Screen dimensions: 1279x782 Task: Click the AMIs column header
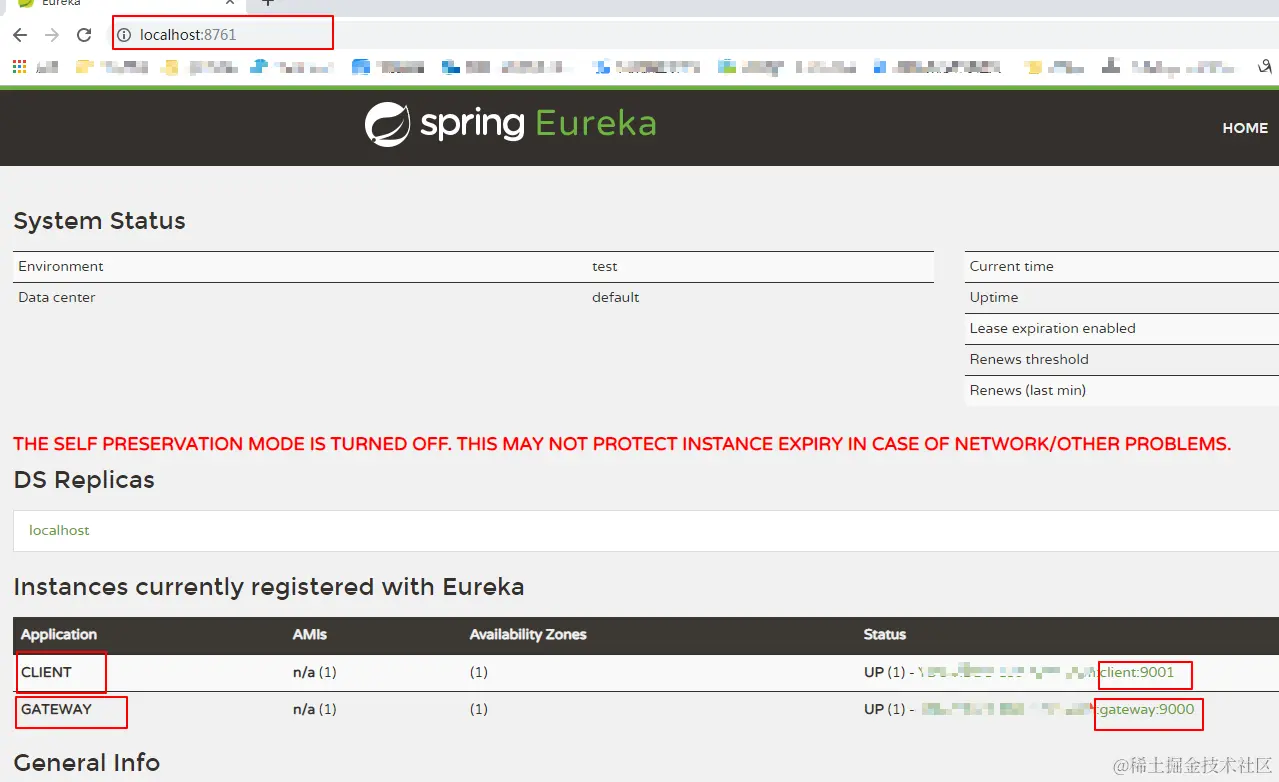[x=310, y=634]
